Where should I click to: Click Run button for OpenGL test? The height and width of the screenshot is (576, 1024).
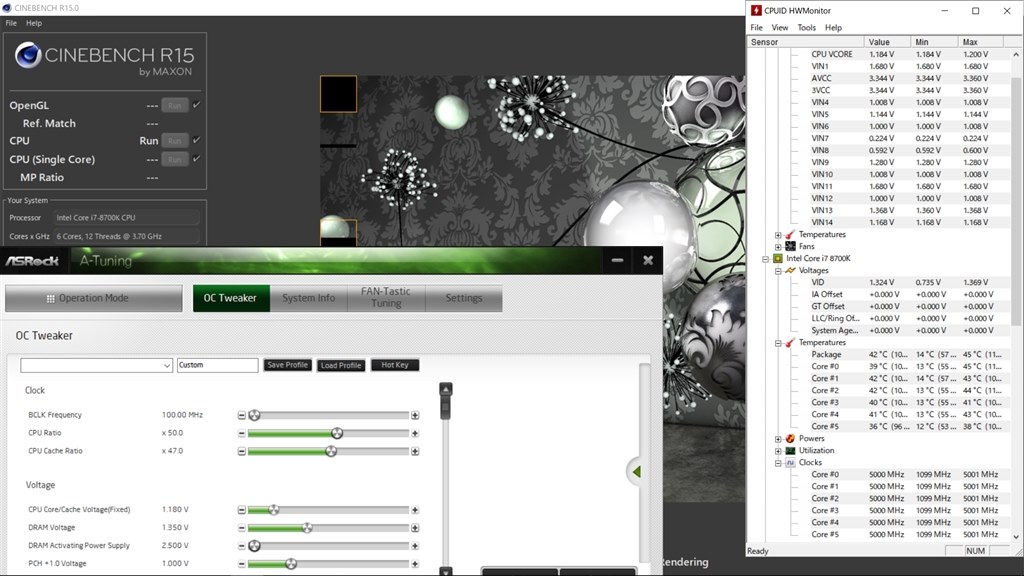(174, 105)
